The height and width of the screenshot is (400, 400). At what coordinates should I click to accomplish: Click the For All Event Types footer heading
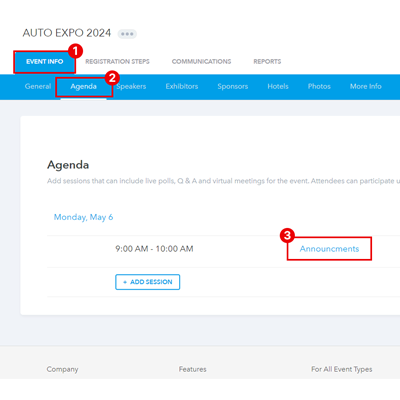click(x=342, y=369)
